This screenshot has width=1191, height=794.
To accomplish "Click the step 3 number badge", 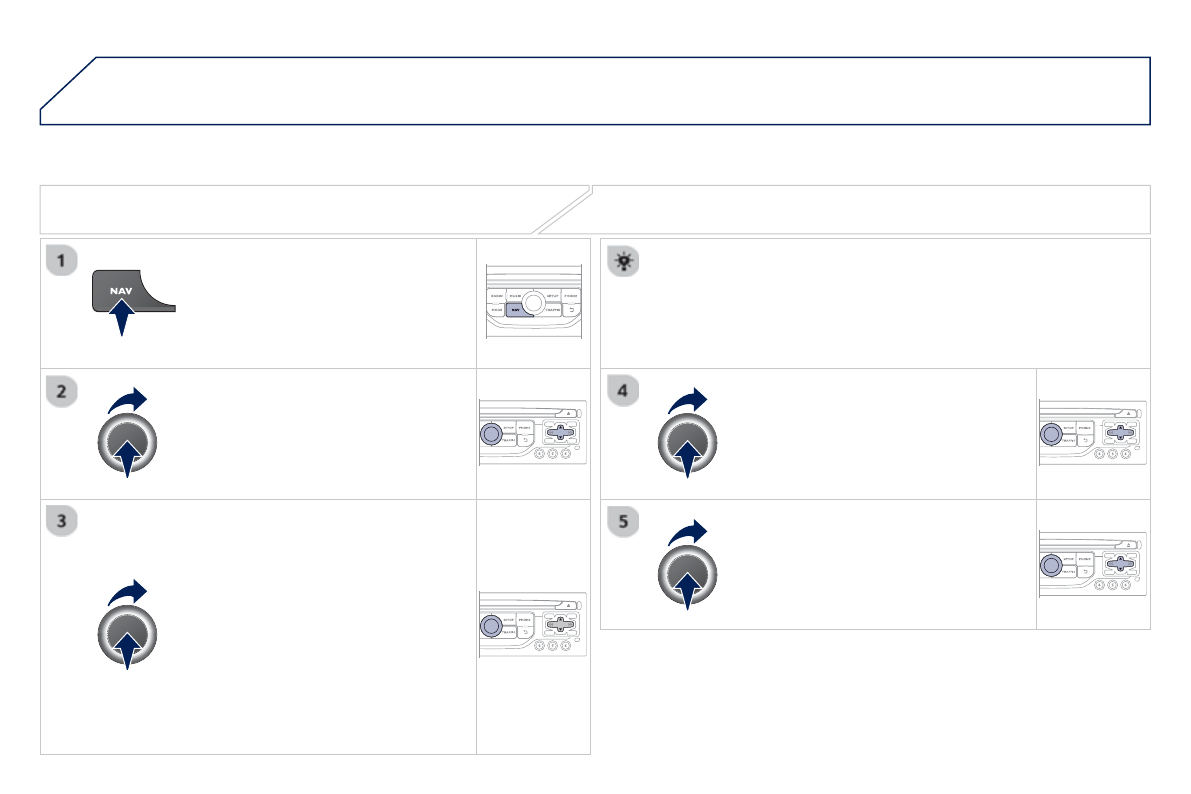I will (x=62, y=521).
